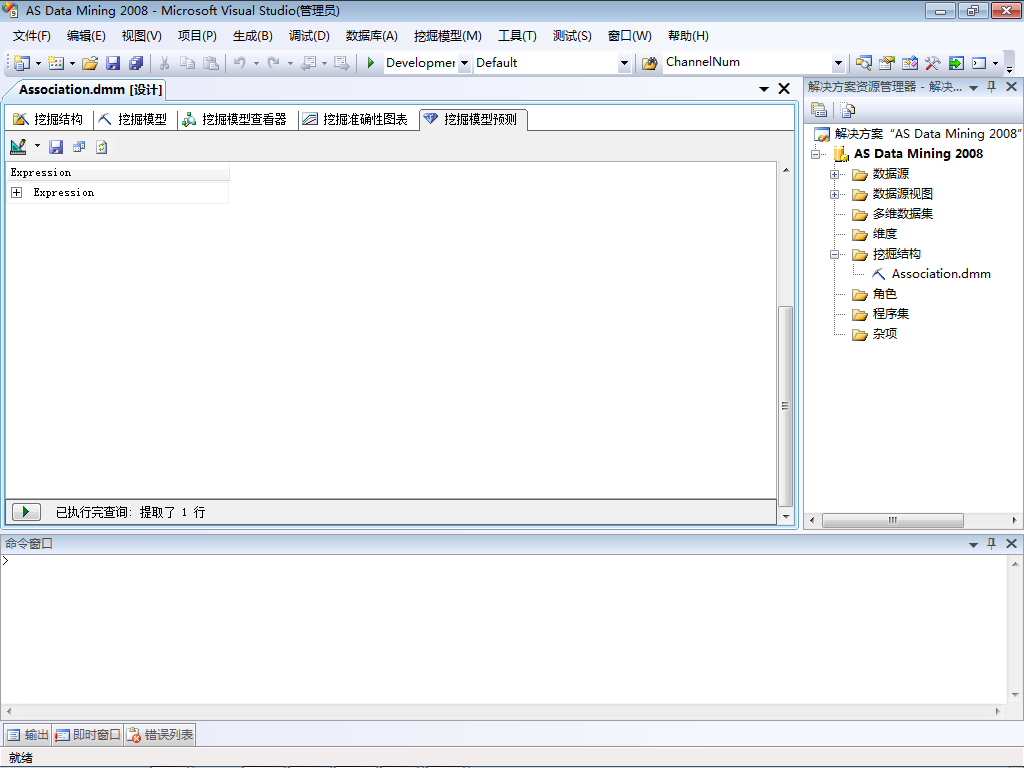Viewport: 1024px width, 768px height.
Task: Open the Development configuration dropdown
Action: click(464, 63)
